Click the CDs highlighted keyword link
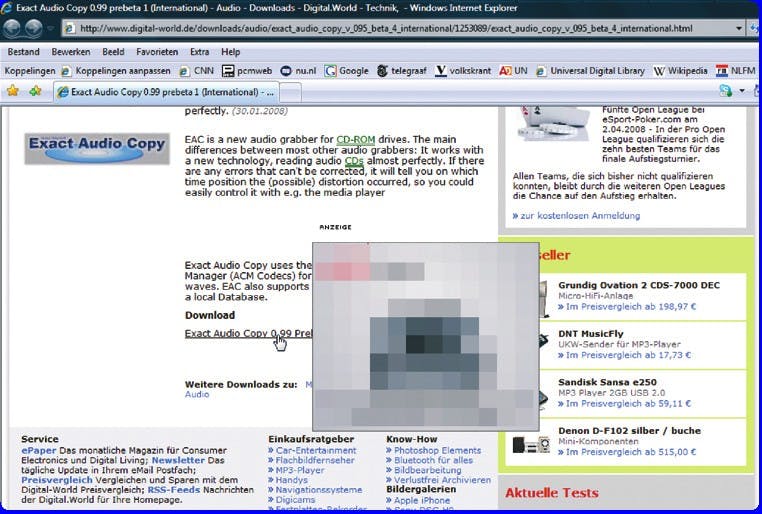 click(x=354, y=161)
